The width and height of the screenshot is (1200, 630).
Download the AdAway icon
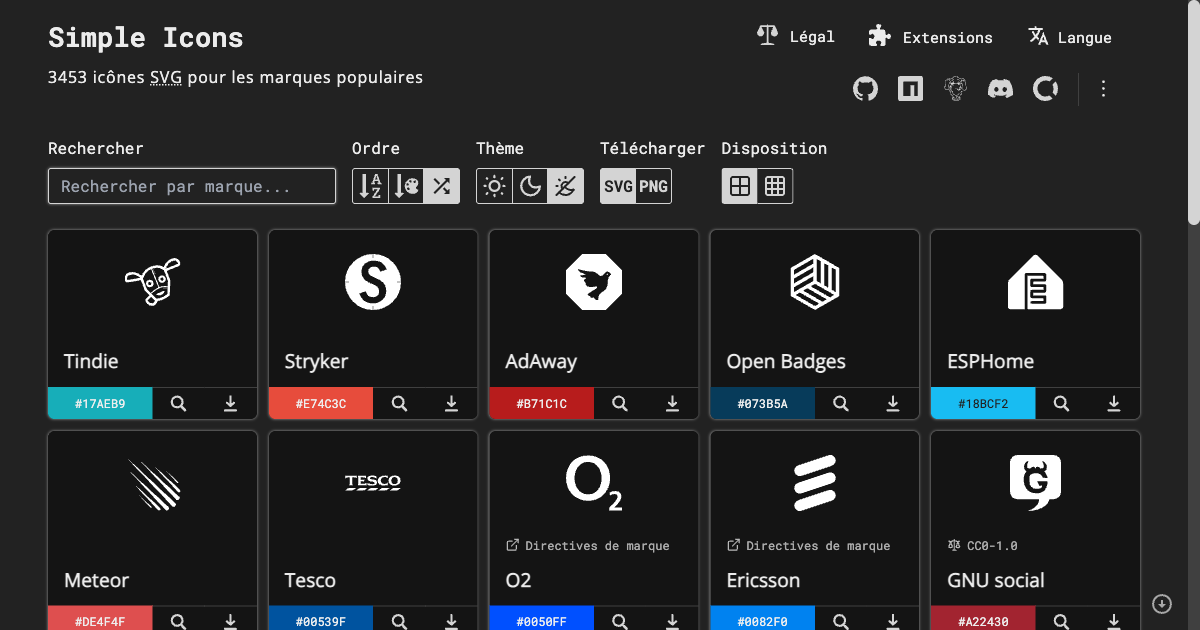point(672,404)
